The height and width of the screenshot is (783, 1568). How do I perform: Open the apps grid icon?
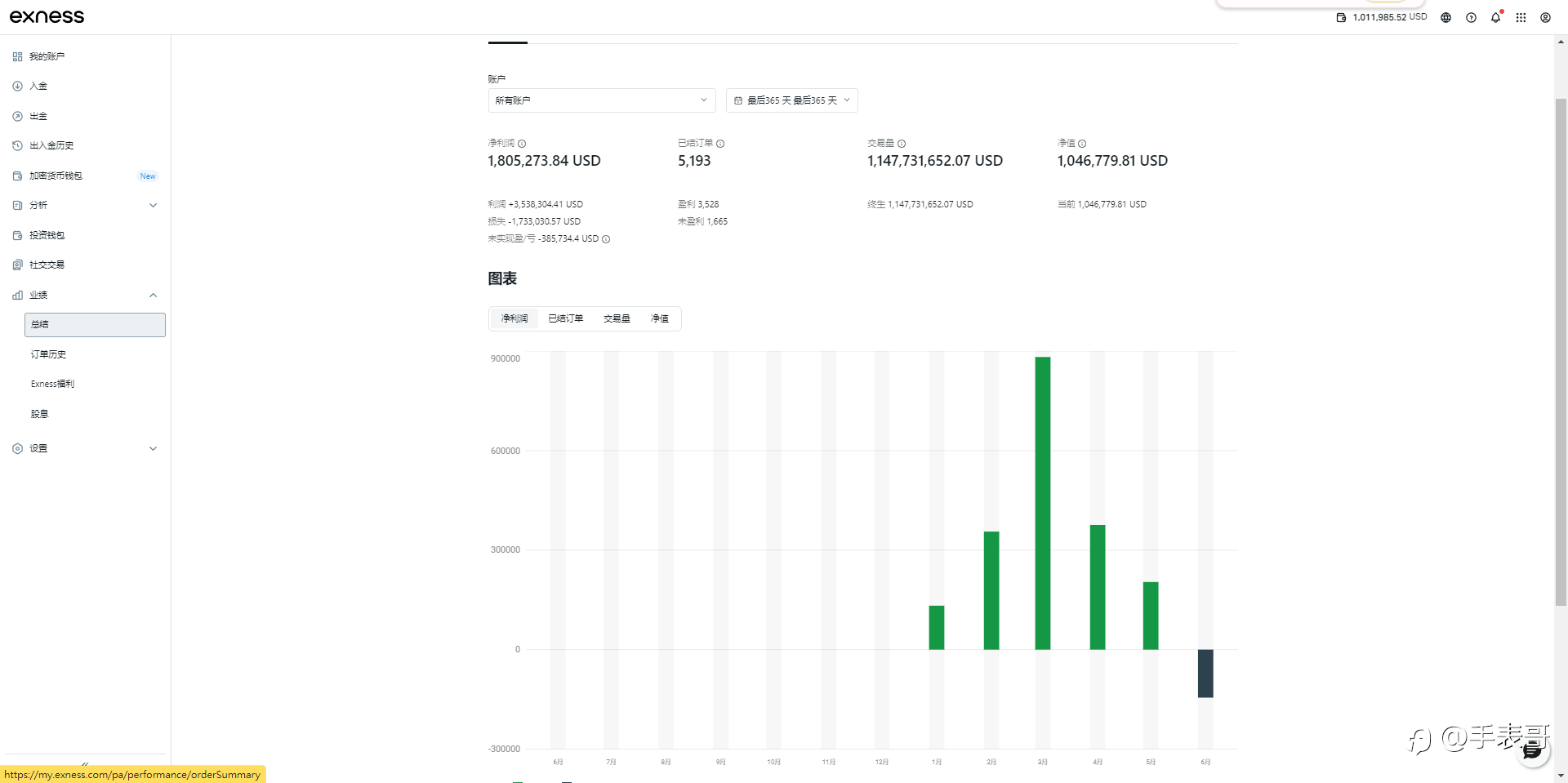[x=1521, y=17]
